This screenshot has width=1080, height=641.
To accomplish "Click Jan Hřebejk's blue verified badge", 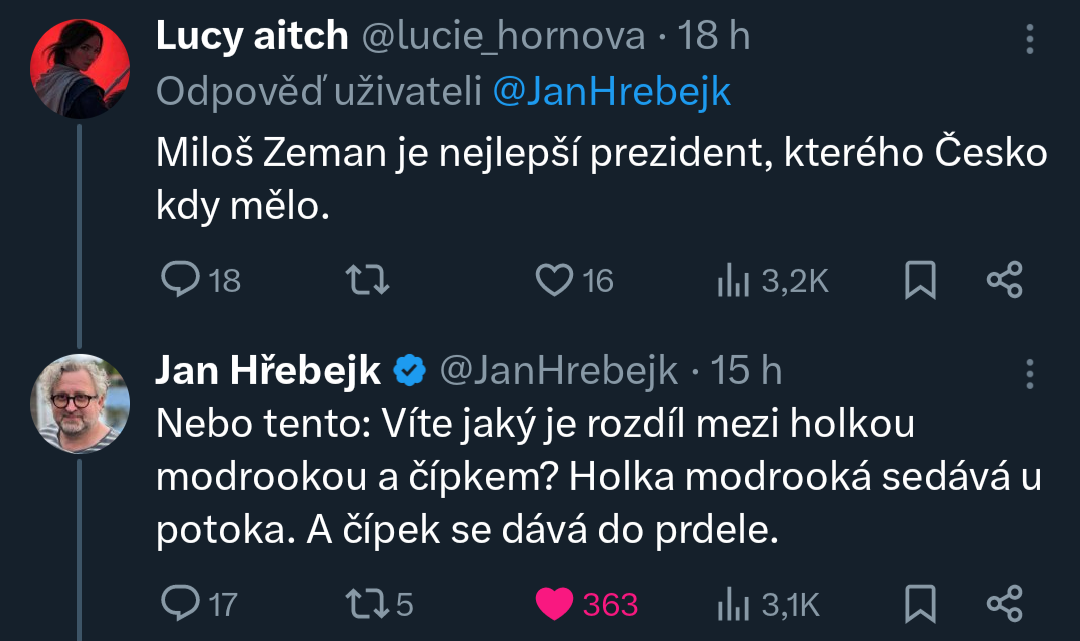I will [408, 371].
